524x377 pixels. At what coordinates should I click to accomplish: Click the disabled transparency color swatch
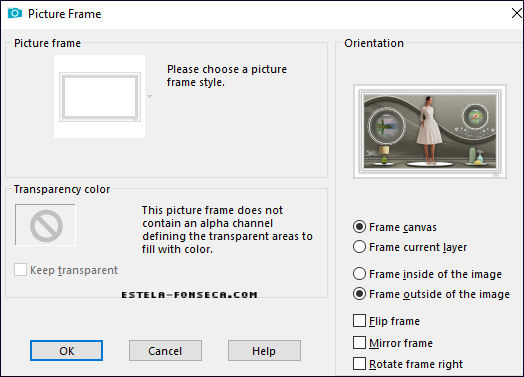[45, 226]
